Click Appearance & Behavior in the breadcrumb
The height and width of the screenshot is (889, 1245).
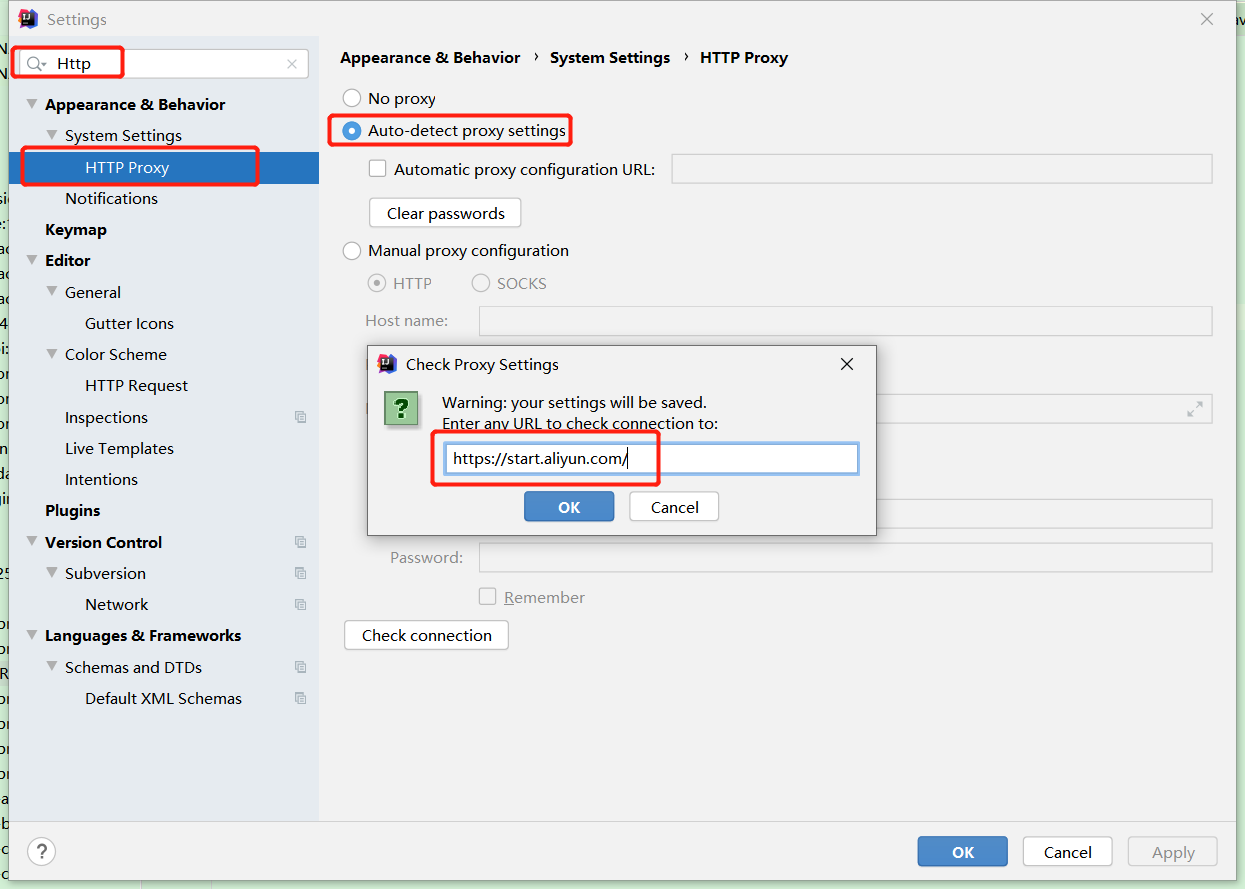(430, 58)
